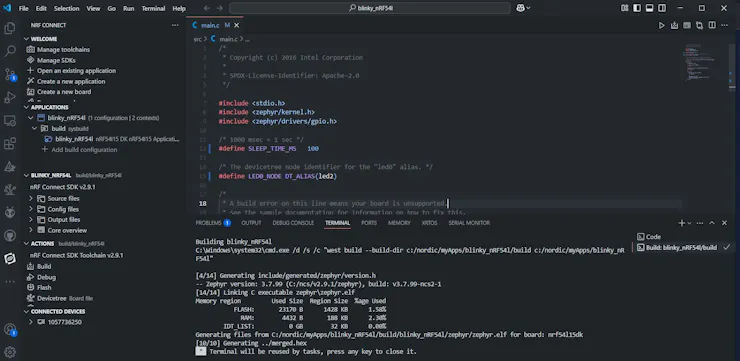Run the C file with play icon
This screenshot has height=361, width=740.
[x=662, y=25]
